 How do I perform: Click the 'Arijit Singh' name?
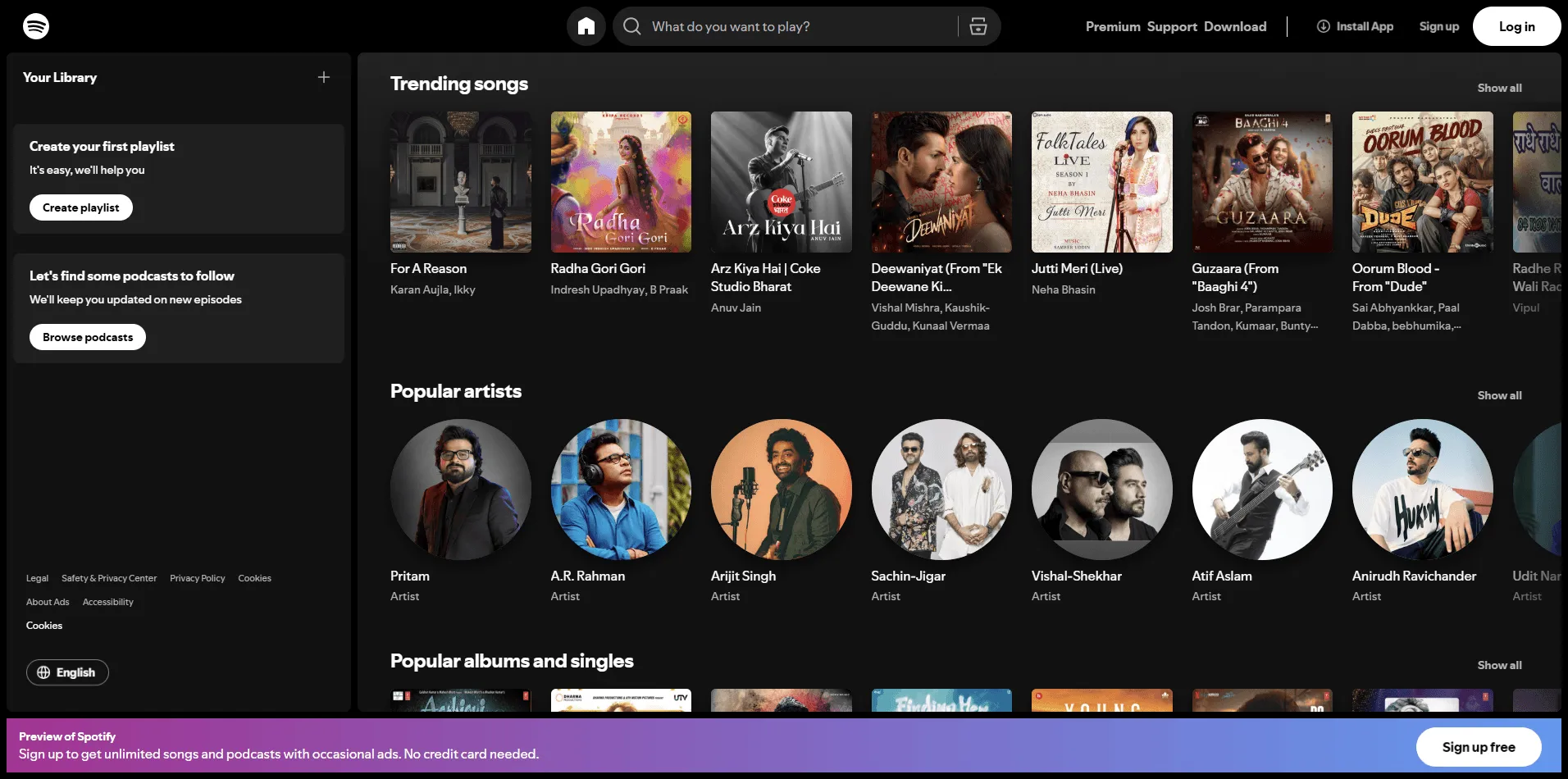[x=743, y=576]
